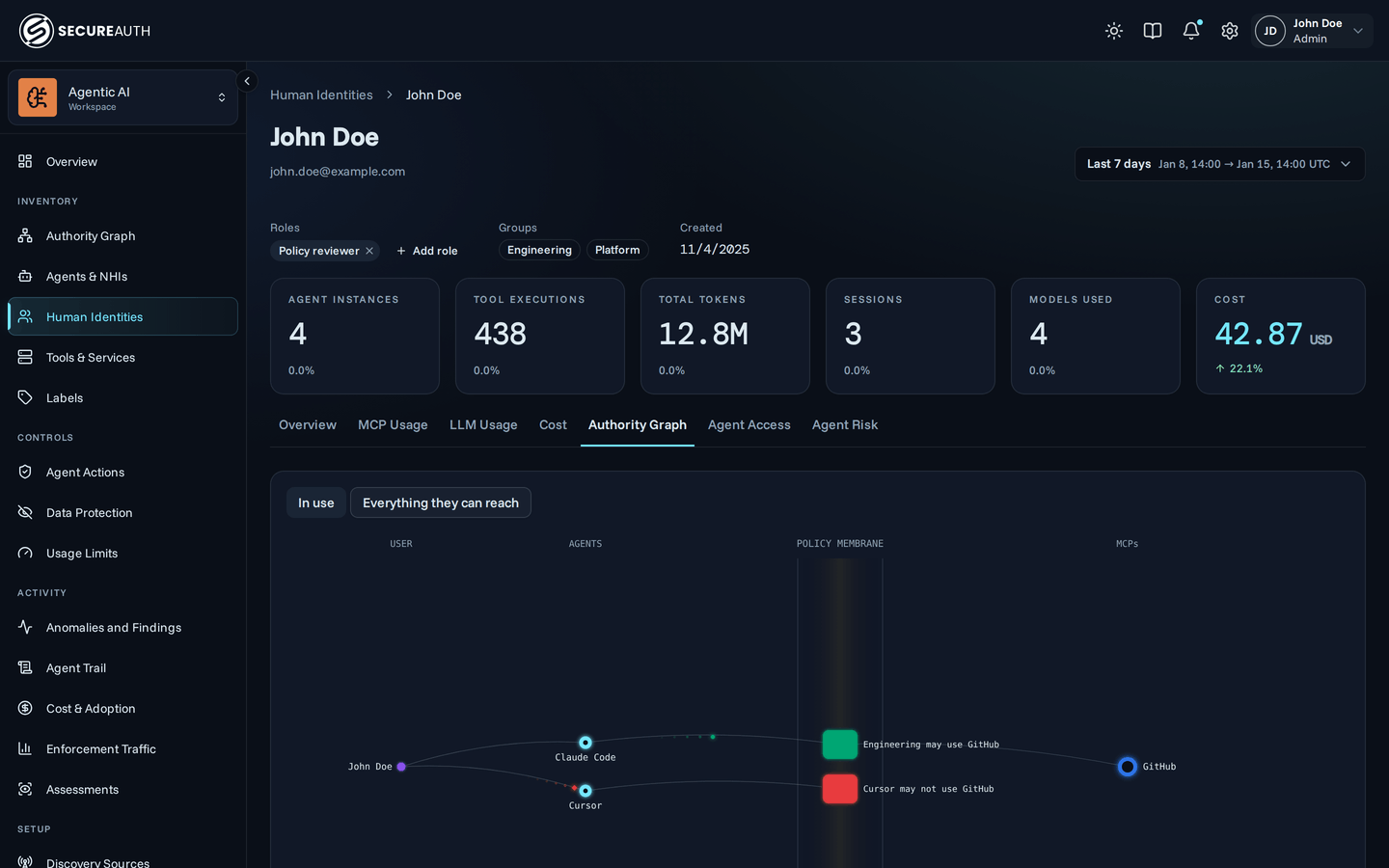This screenshot has width=1389, height=868.
Task: Click the Data Protection crossed-eye icon
Action: pyautogui.click(x=25, y=512)
